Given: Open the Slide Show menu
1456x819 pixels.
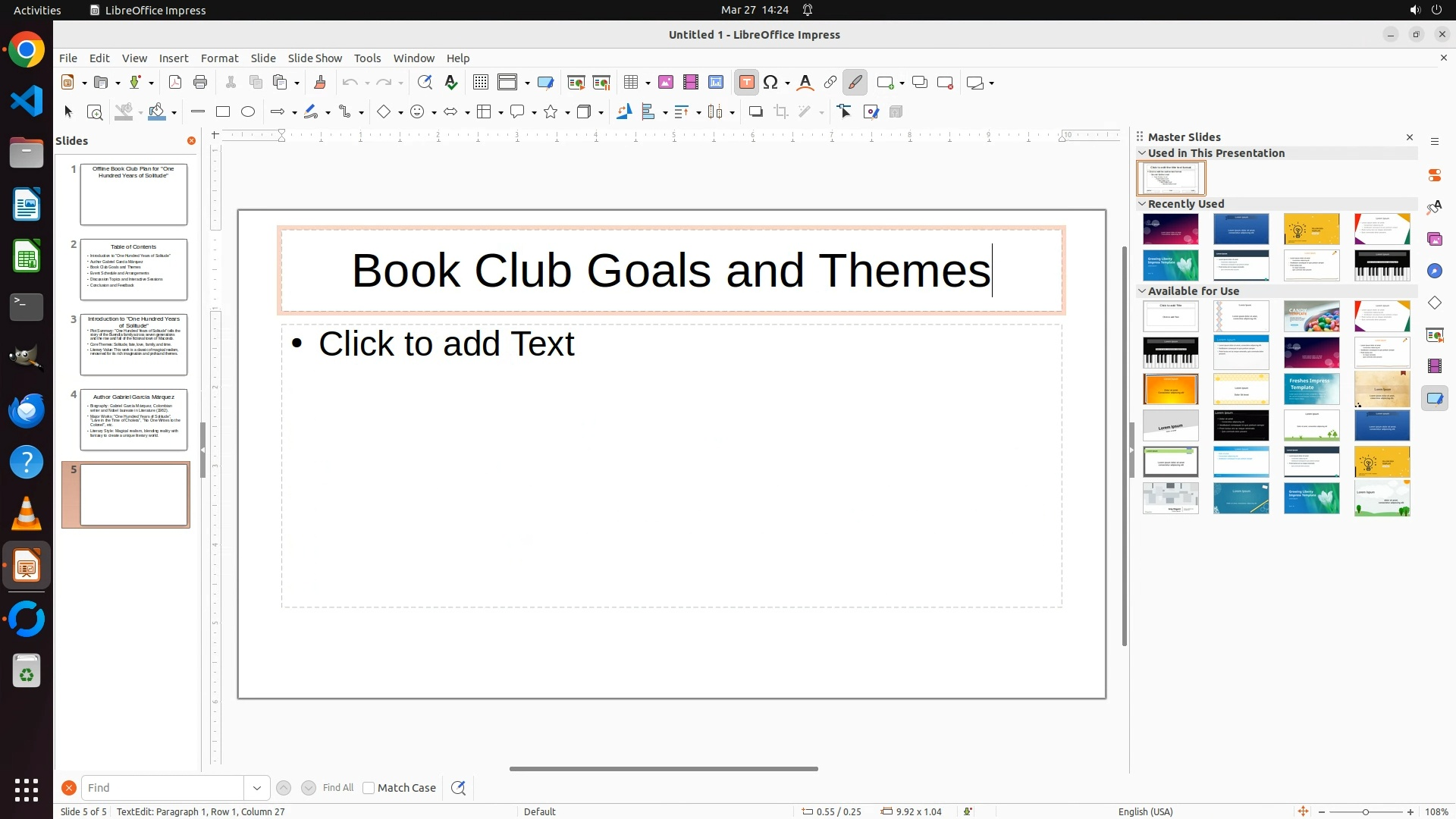Looking at the screenshot, I should tap(315, 58).
